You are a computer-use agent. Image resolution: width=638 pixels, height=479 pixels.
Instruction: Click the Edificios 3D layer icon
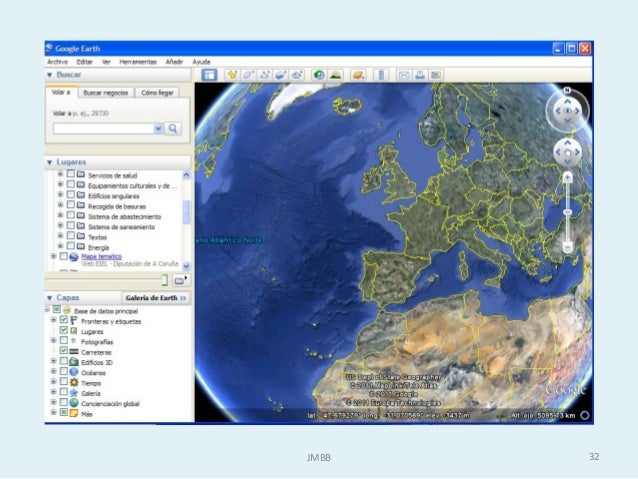pyautogui.click(x=74, y=362)
